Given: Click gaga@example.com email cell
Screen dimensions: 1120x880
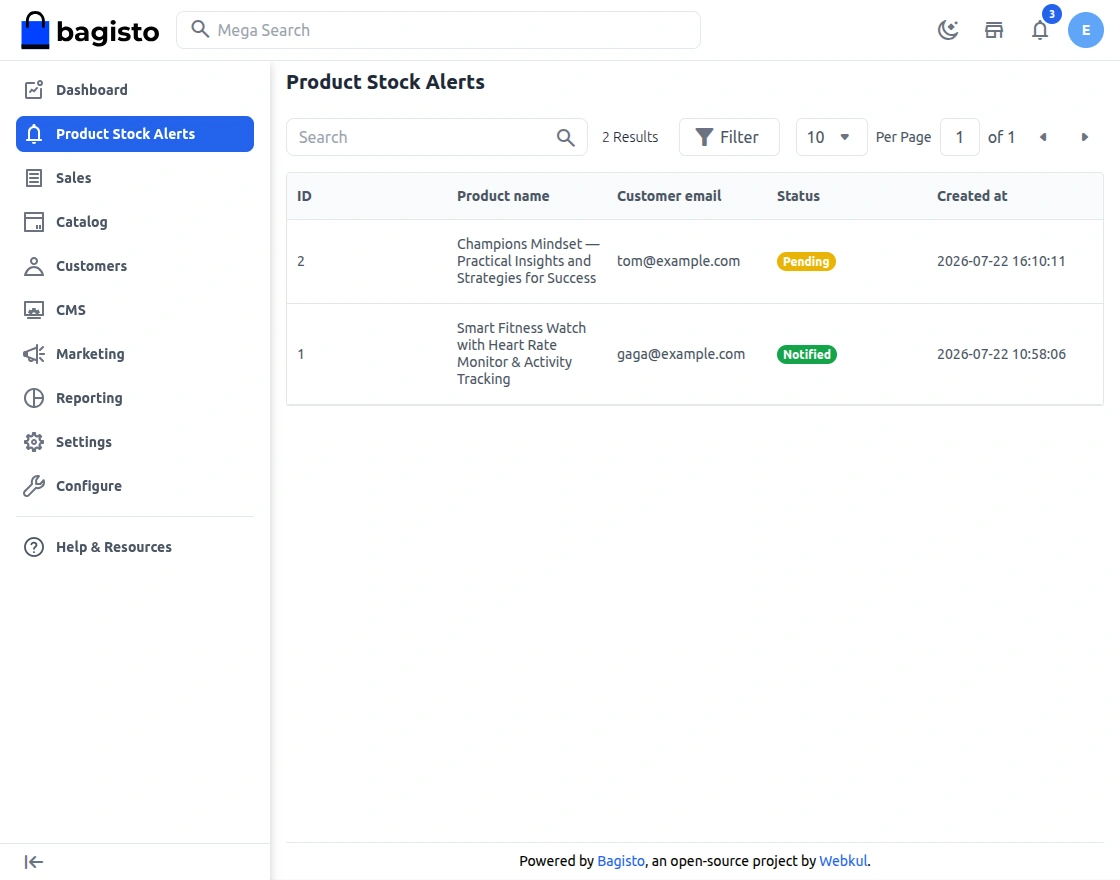Looking at the screenshot, I should coord(681,354).
